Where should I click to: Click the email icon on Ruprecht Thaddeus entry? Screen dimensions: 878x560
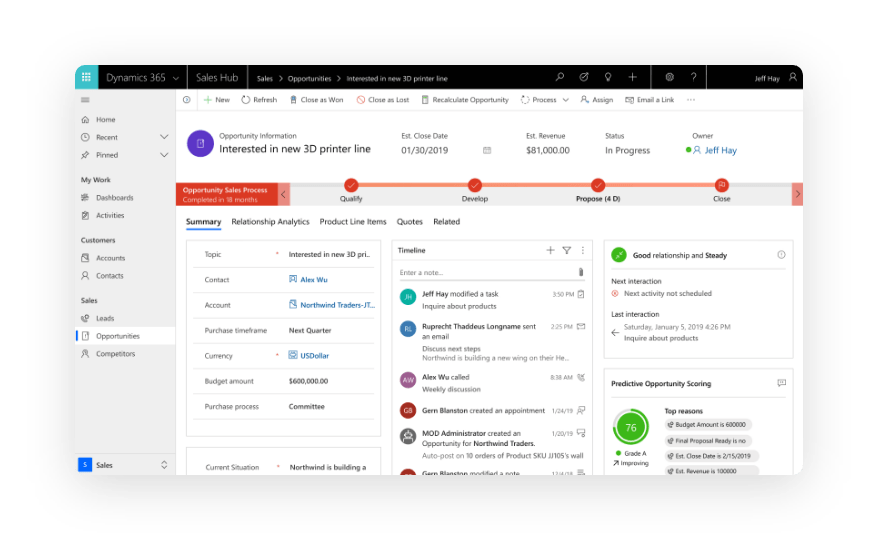coord(581,326)
